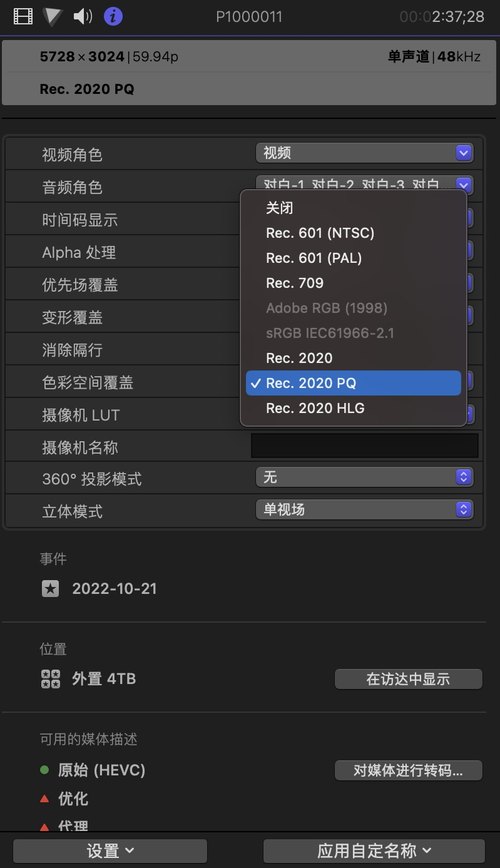Click the red warning triangle beside 优化
The image size is (500, 868).
[x=44, y=798]
